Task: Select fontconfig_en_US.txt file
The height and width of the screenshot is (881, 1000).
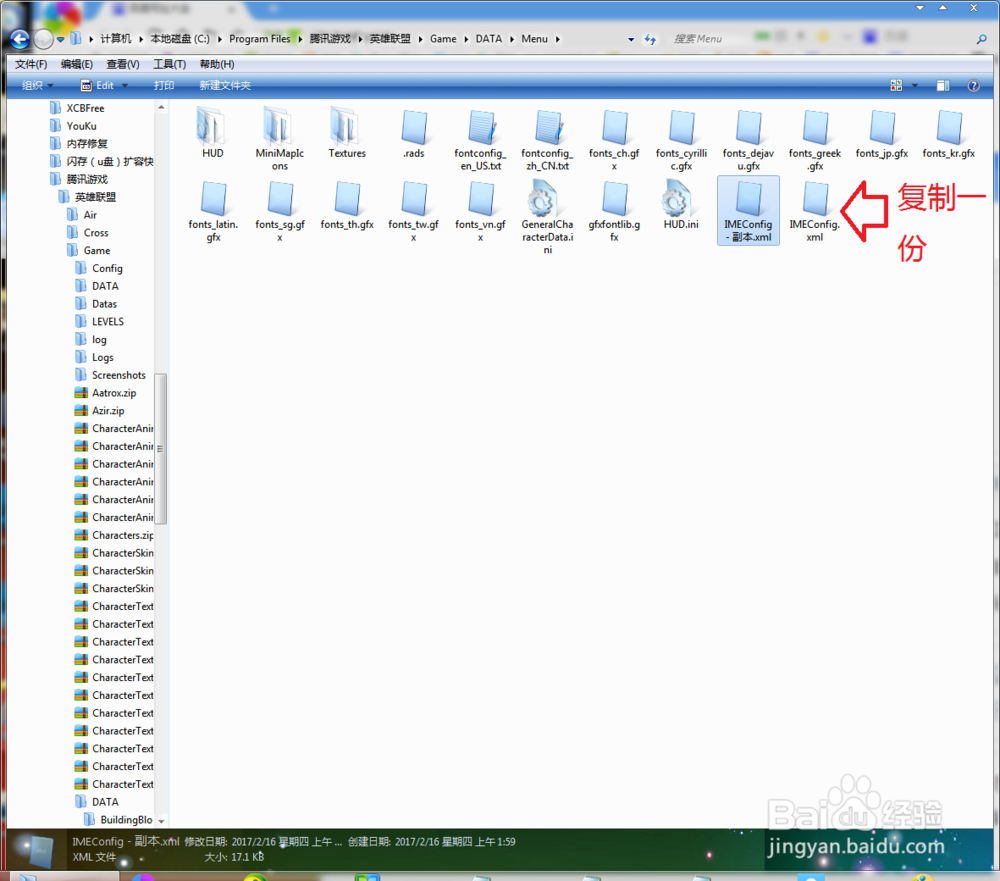Action: point(480,139)
